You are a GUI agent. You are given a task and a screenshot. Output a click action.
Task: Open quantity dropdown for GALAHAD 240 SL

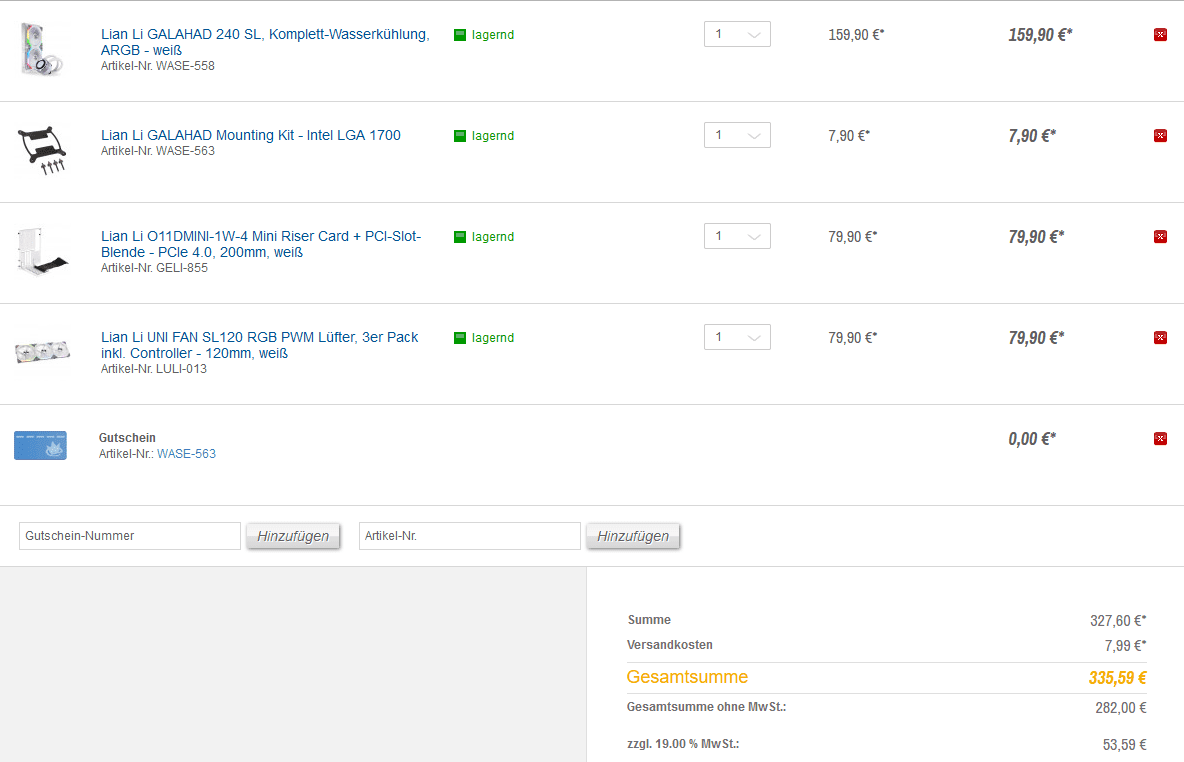tap(737, 34)
